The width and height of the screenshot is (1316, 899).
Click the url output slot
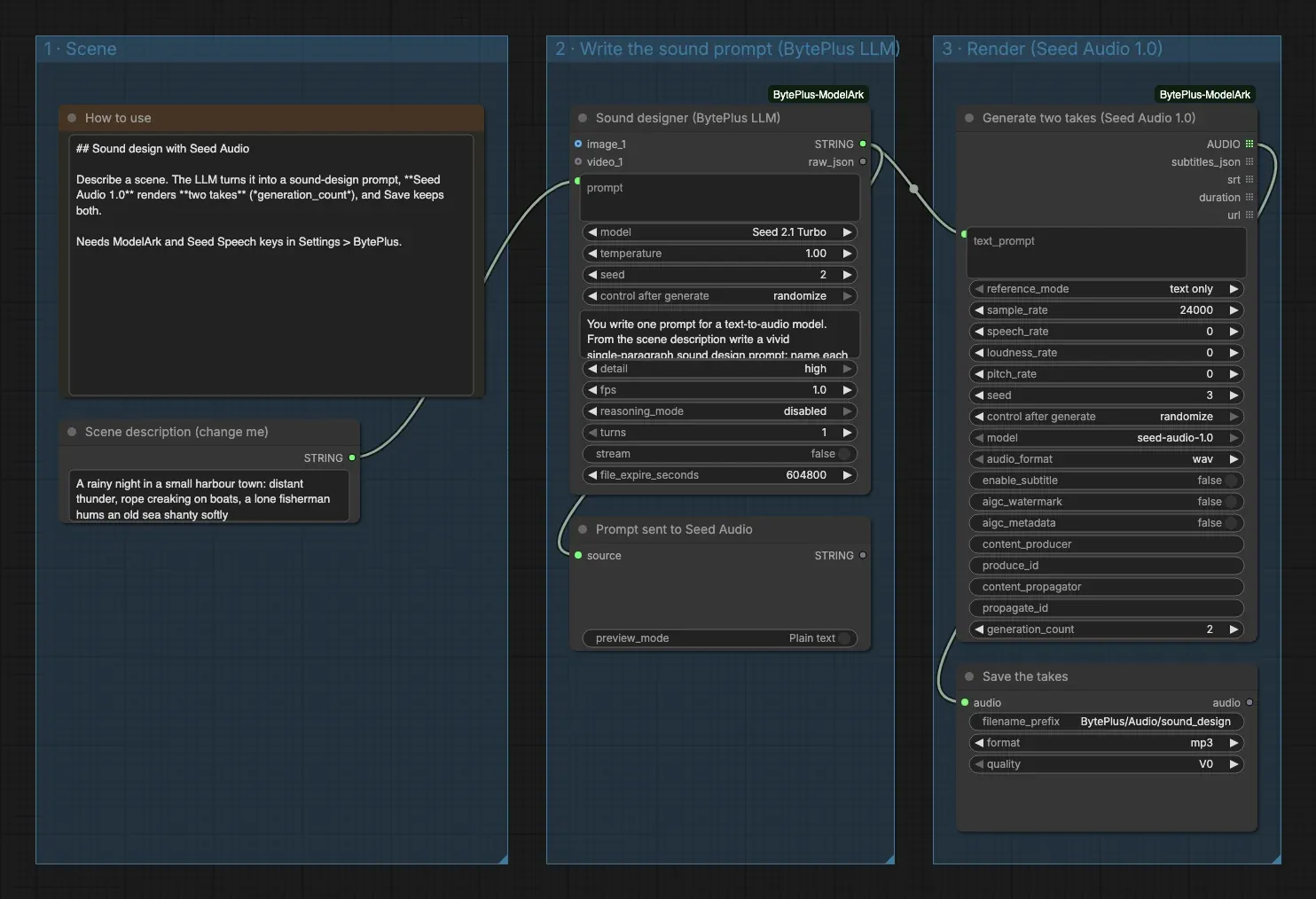[1249, 215]
